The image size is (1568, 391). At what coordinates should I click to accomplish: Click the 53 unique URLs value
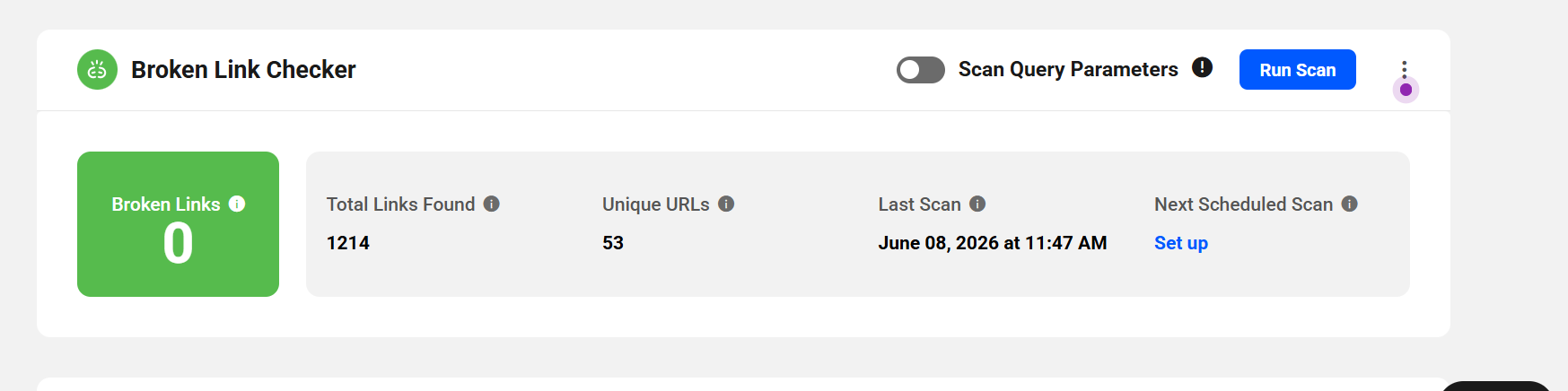pos(613,243)
